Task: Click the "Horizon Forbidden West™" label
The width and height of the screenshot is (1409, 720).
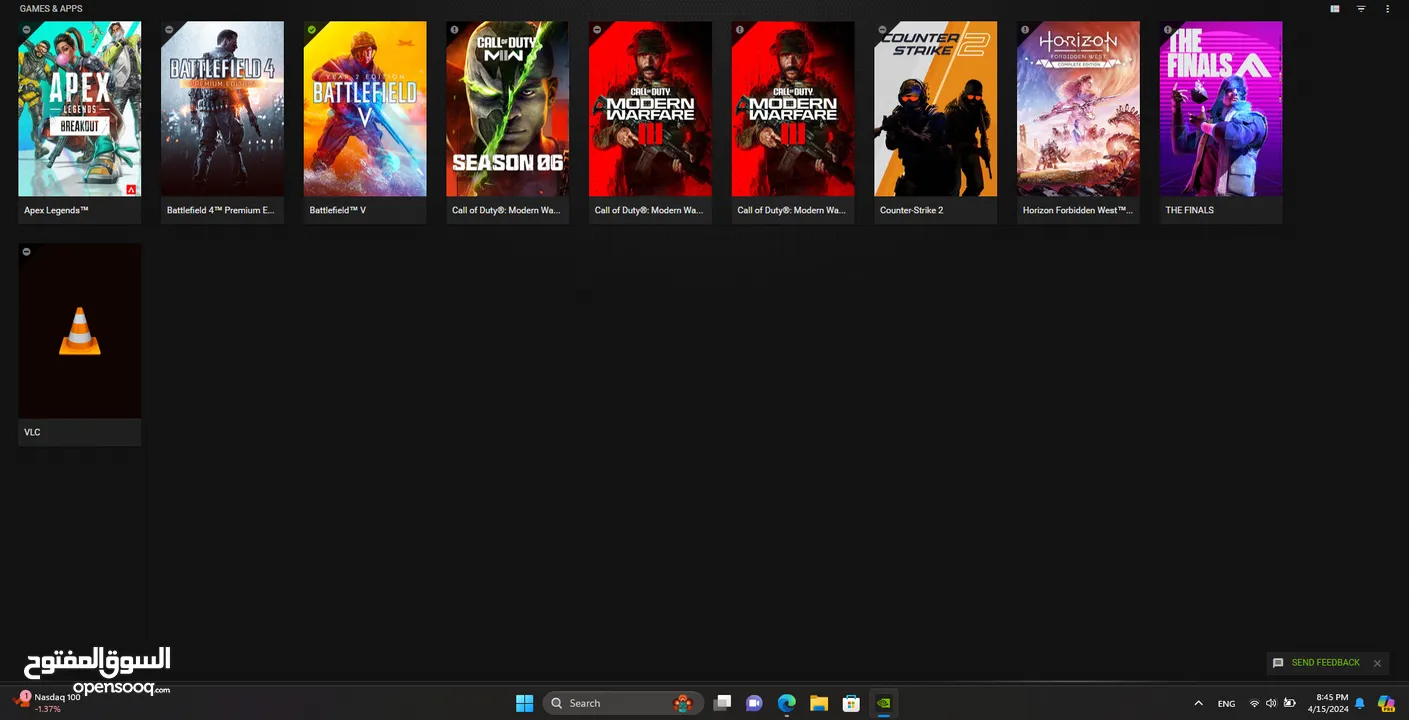Action: (x=1077, y=210)
